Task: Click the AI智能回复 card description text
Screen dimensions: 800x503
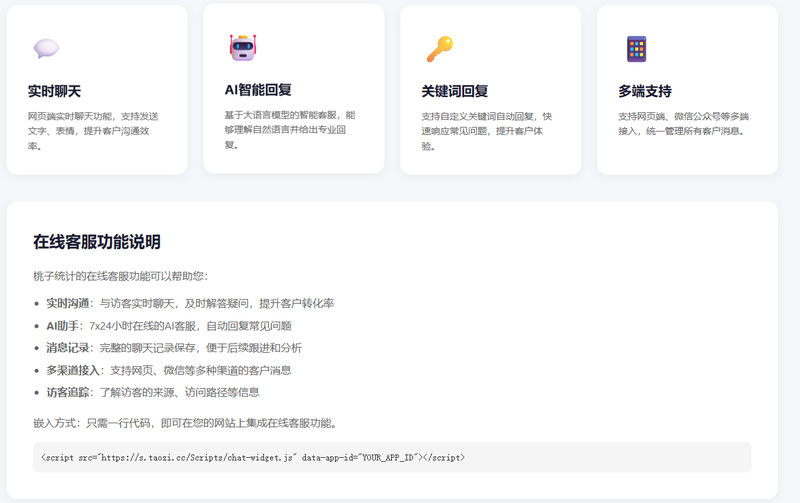Action: pos(290,130)
